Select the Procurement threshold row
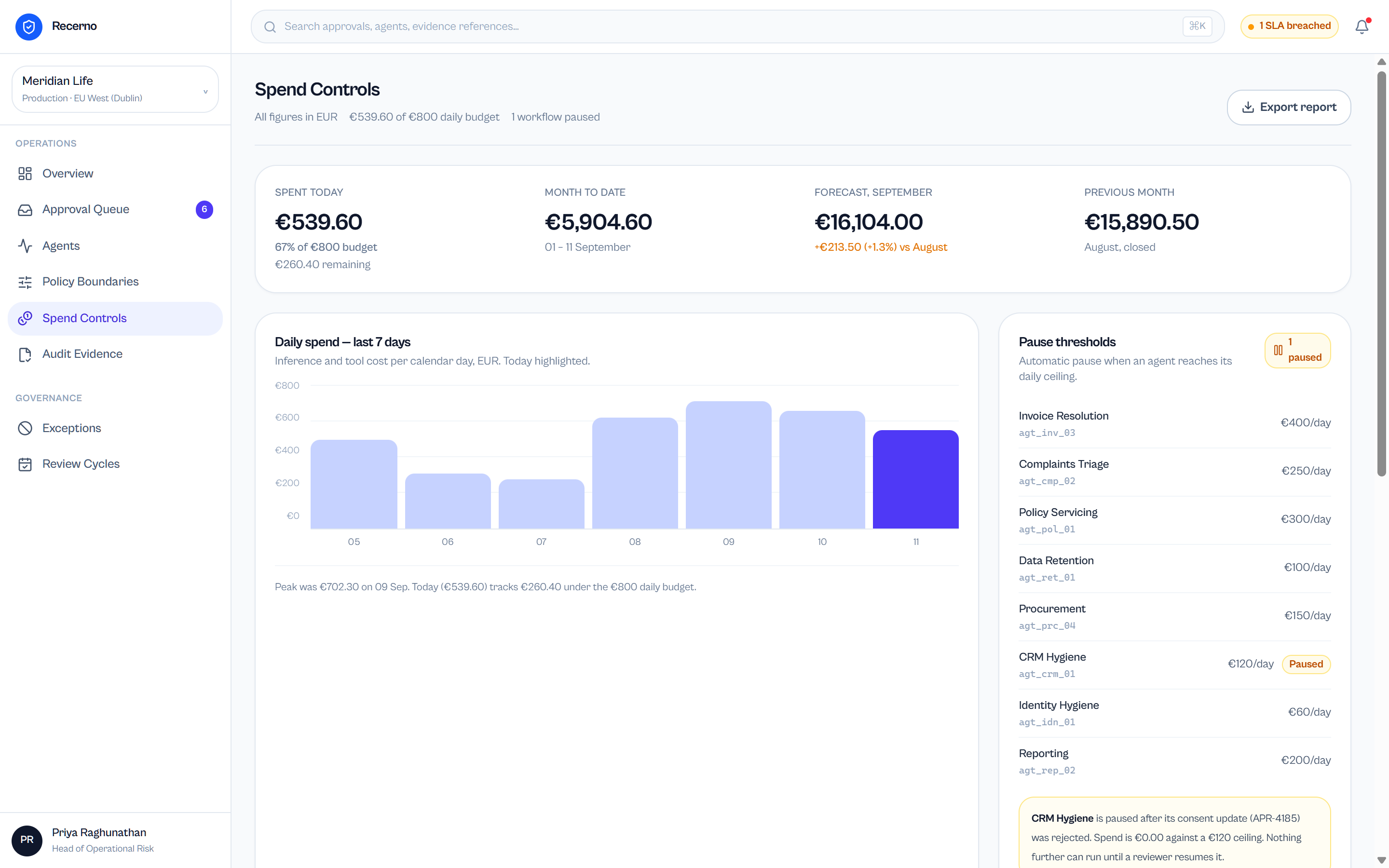The height and width of the screenshot is (868, 1389). (1174, 617)
